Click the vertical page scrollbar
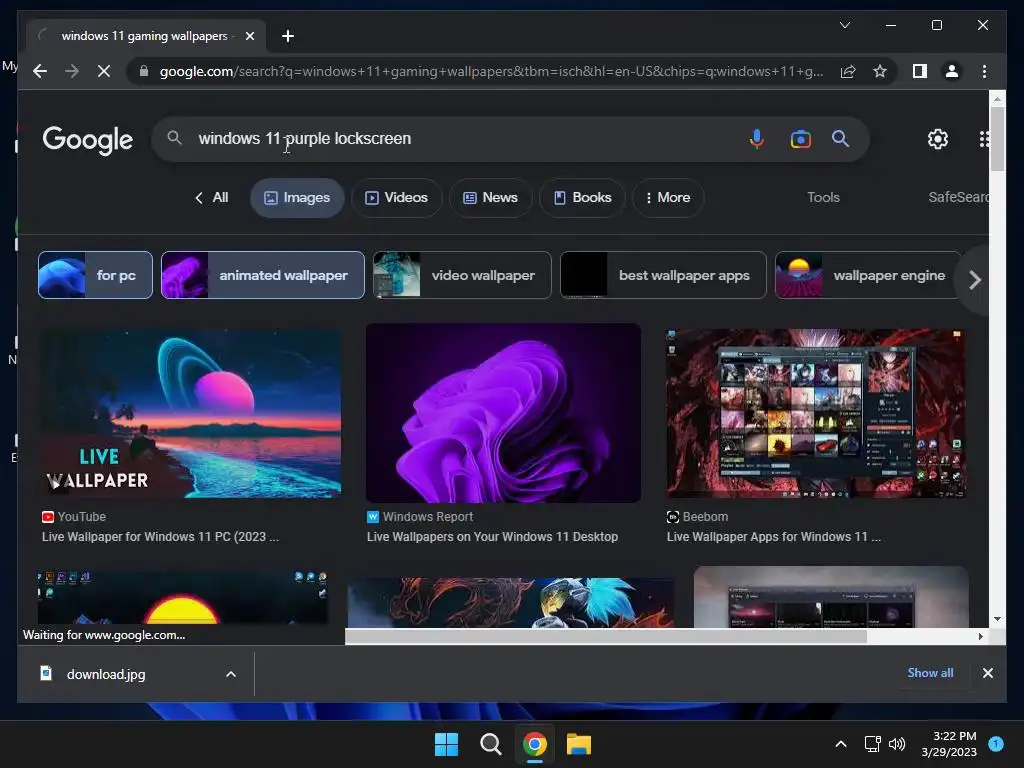Screen dimensions: 1024x768 pyautogui.click(x=997, y=140)
